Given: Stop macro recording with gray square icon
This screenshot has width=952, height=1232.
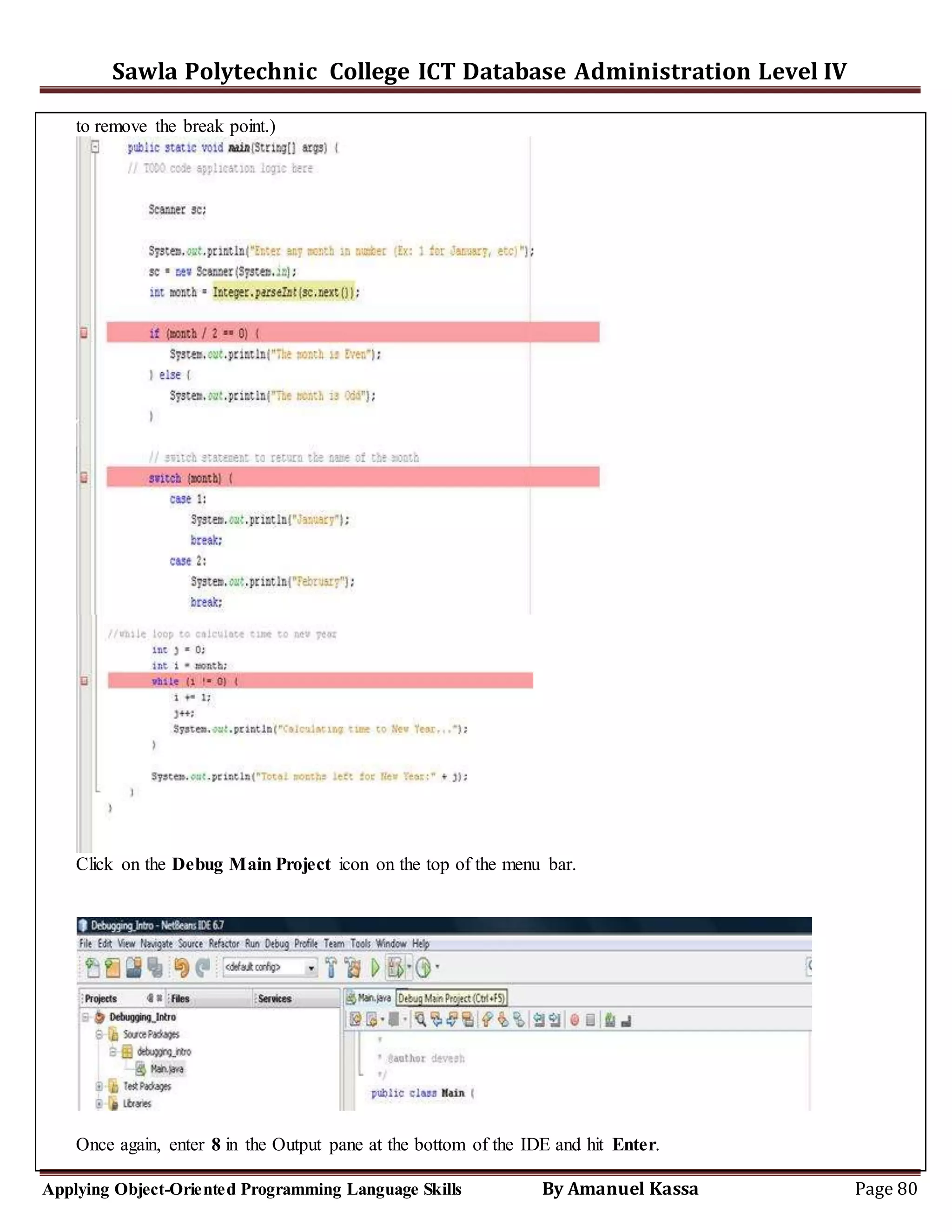Looking at the screenshot, I should point(590,1020).
